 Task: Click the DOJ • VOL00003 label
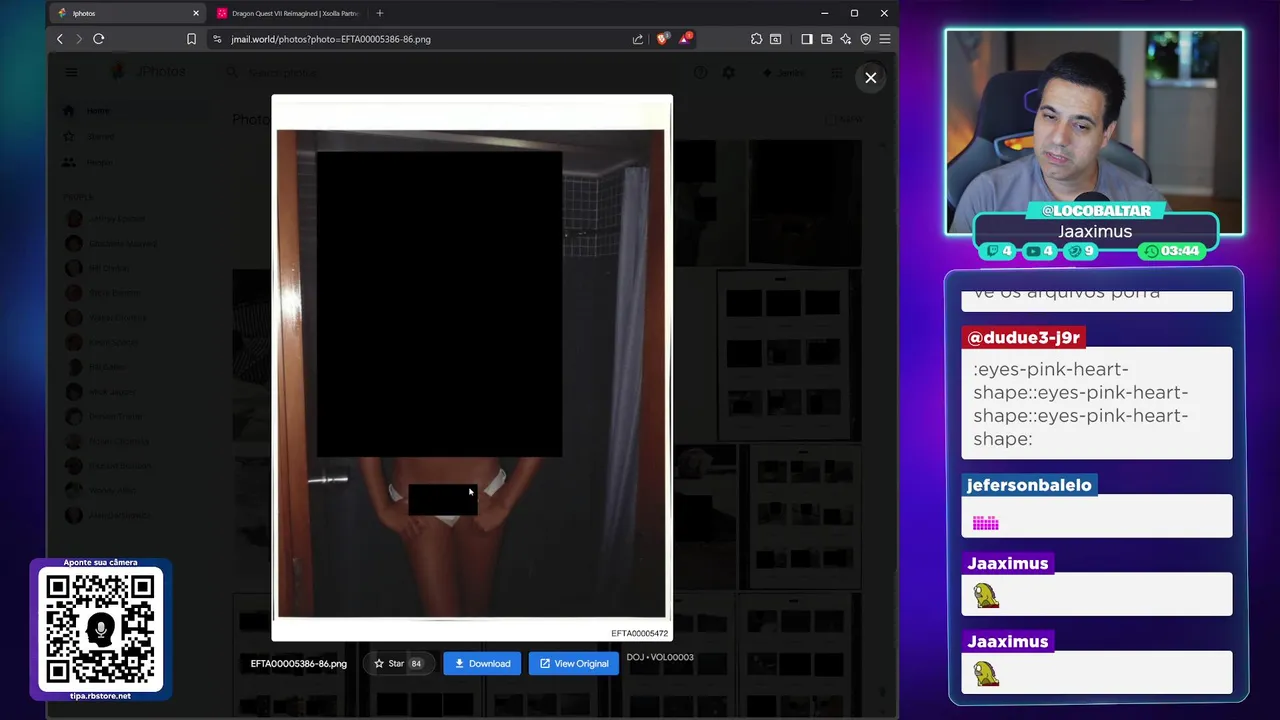(x=660, y=657)
